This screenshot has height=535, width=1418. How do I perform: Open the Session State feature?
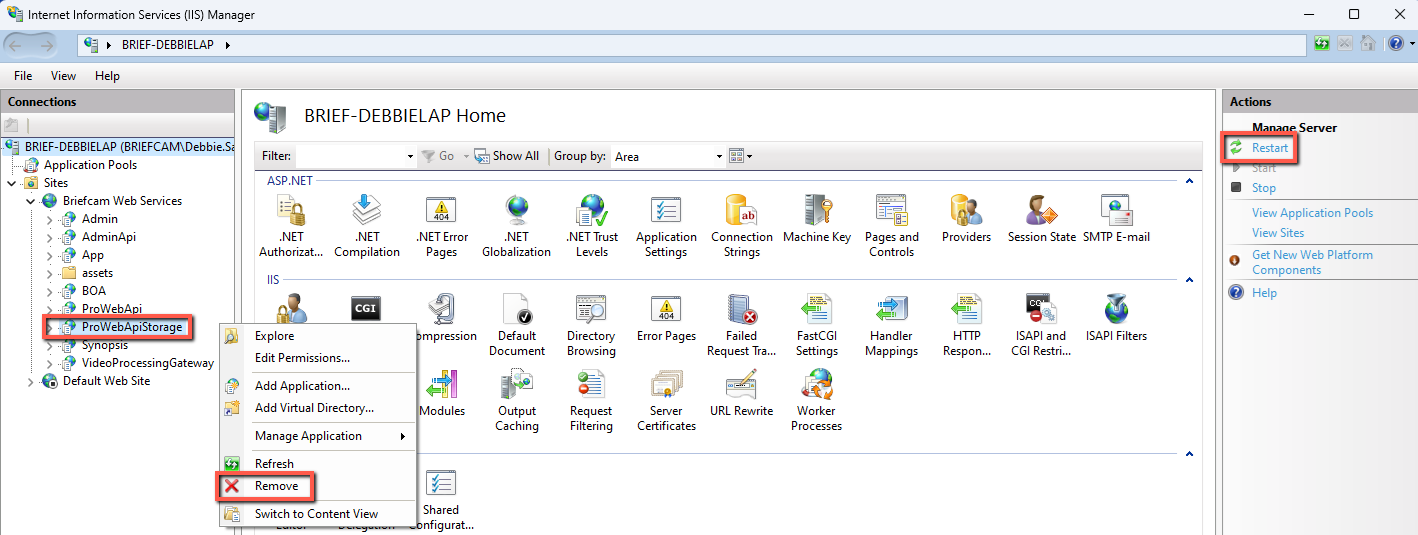coord(1041,220)
